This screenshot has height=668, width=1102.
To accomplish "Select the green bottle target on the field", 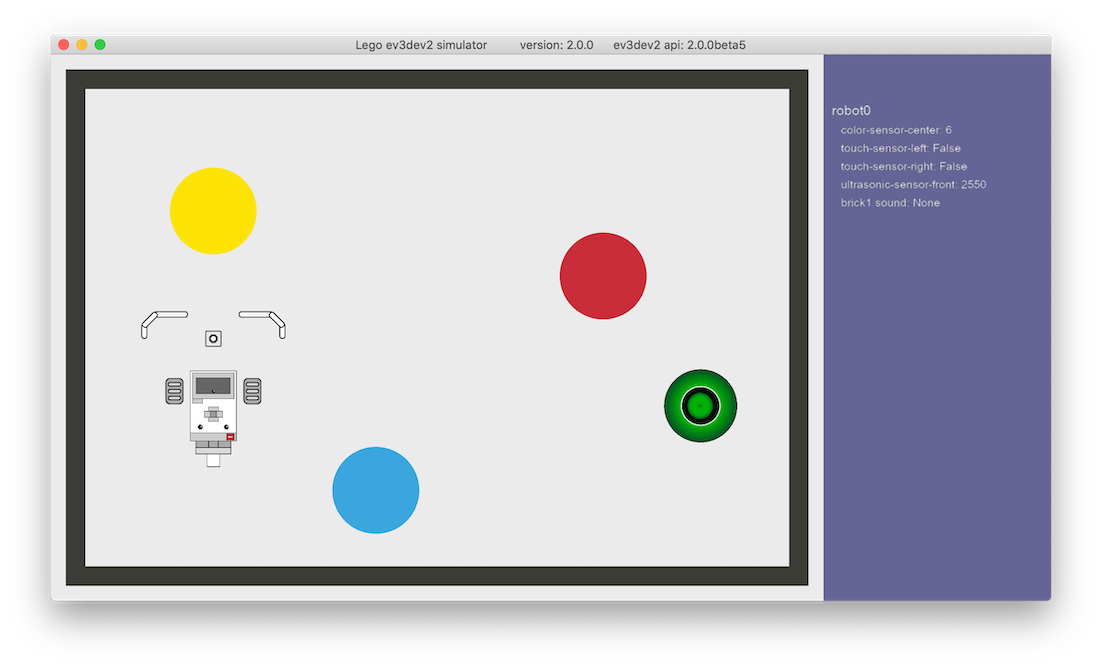I will 701,404.
